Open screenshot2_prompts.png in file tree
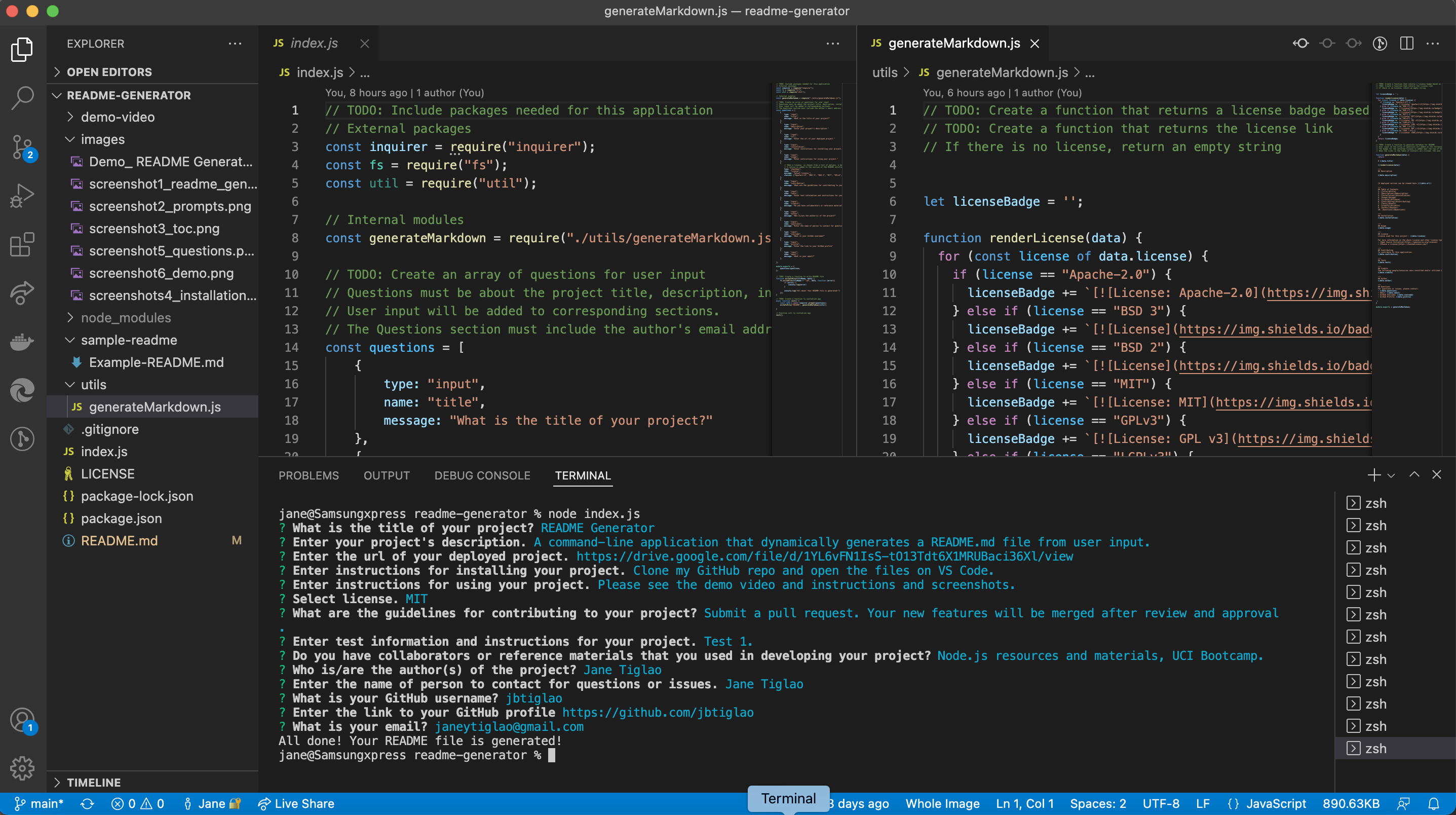Image resolution: width=1456 pixels, height=815 pixels. click(x=152, y=206)
